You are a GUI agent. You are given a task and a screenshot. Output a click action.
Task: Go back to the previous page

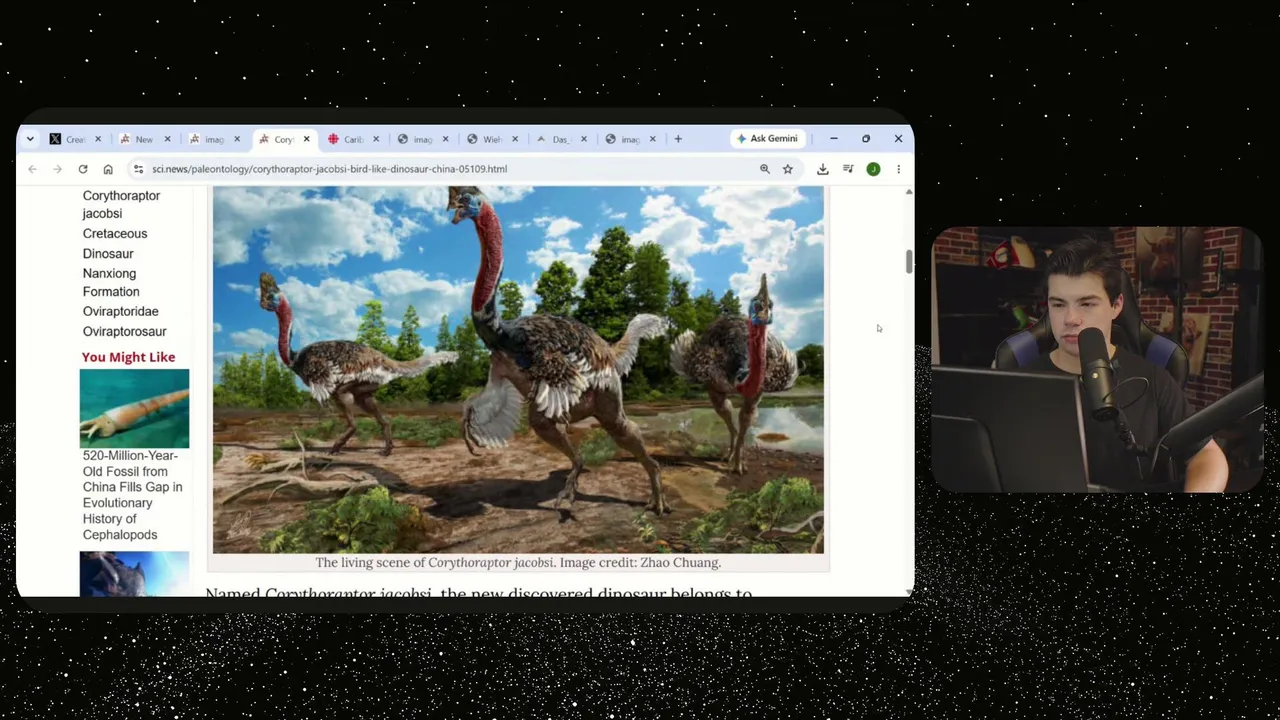32,169
